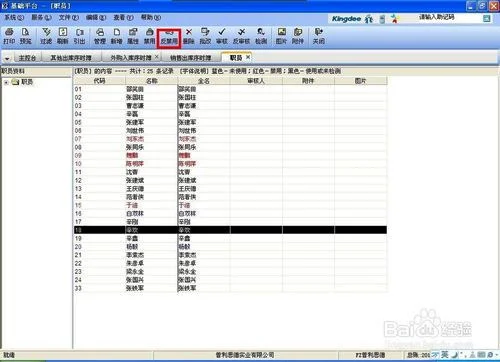This screenshot has width=500, height=362.
Task: Close the 外购入库序时簿 tab
Action: (x=157, y=57)
